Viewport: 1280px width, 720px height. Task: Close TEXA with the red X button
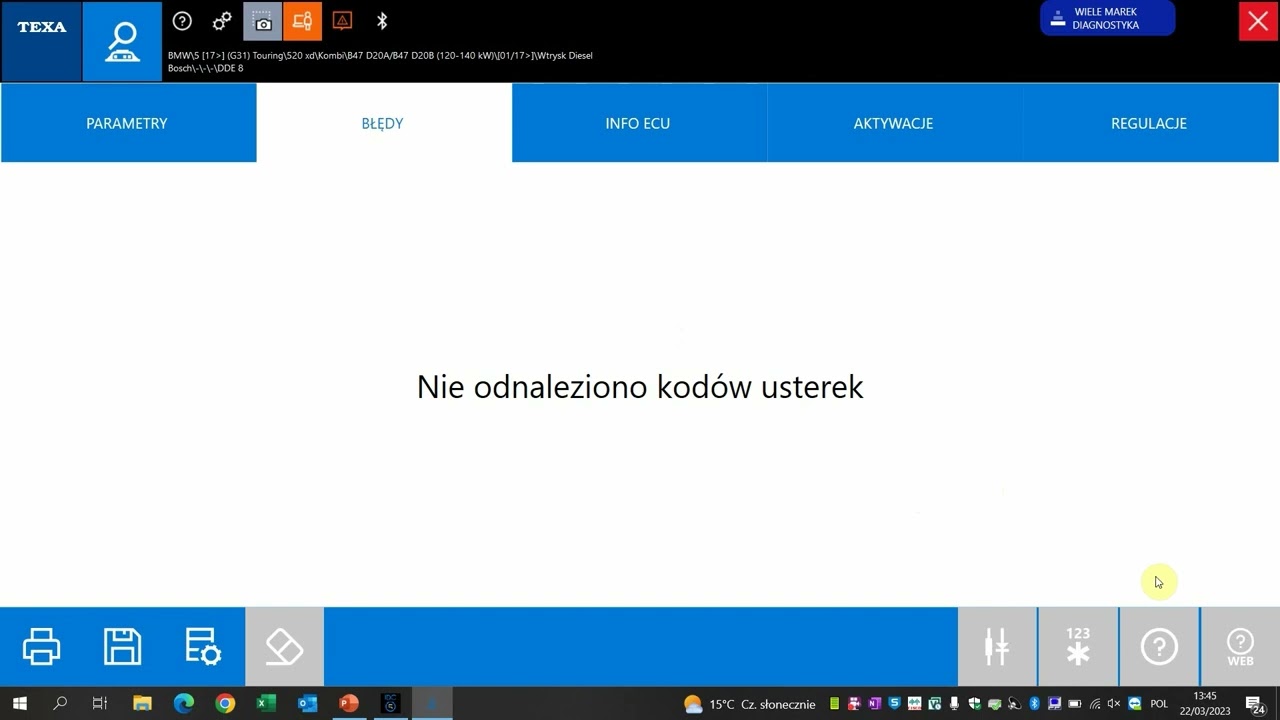1258,21
